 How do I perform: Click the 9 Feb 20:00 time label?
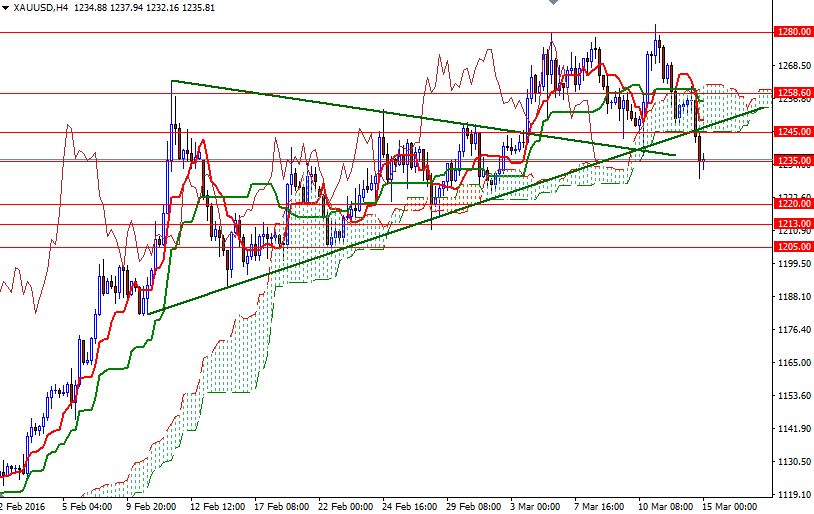tap(153, 506)
